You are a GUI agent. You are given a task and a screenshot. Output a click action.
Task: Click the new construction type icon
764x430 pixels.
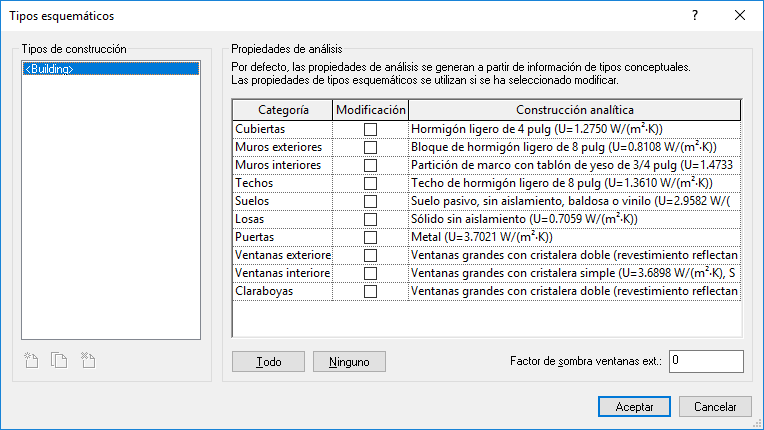point(32,360)
